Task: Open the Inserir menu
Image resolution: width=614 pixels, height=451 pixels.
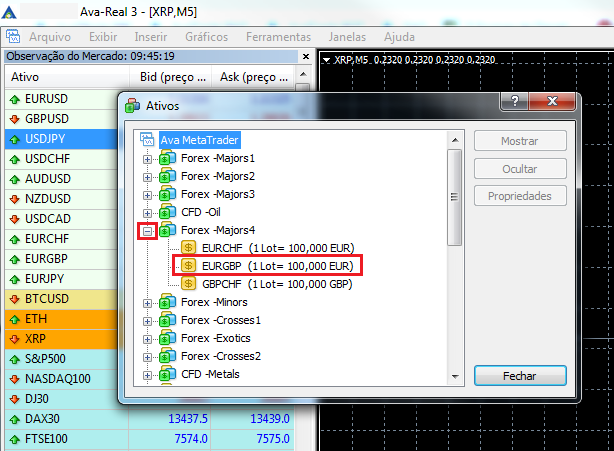Action: click(x=151, y=37)
